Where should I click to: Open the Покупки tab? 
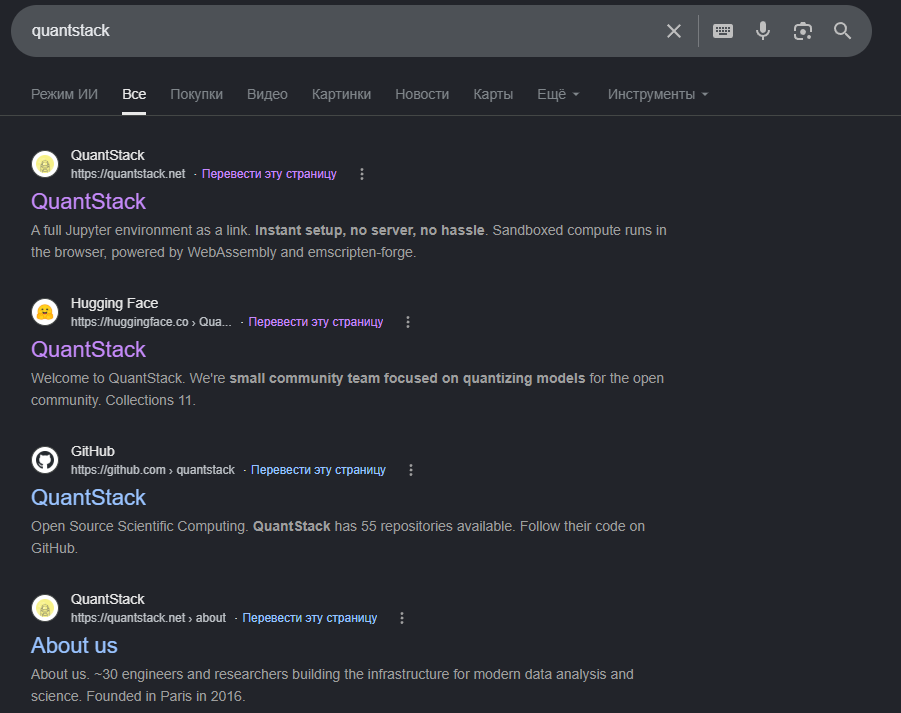197,94
